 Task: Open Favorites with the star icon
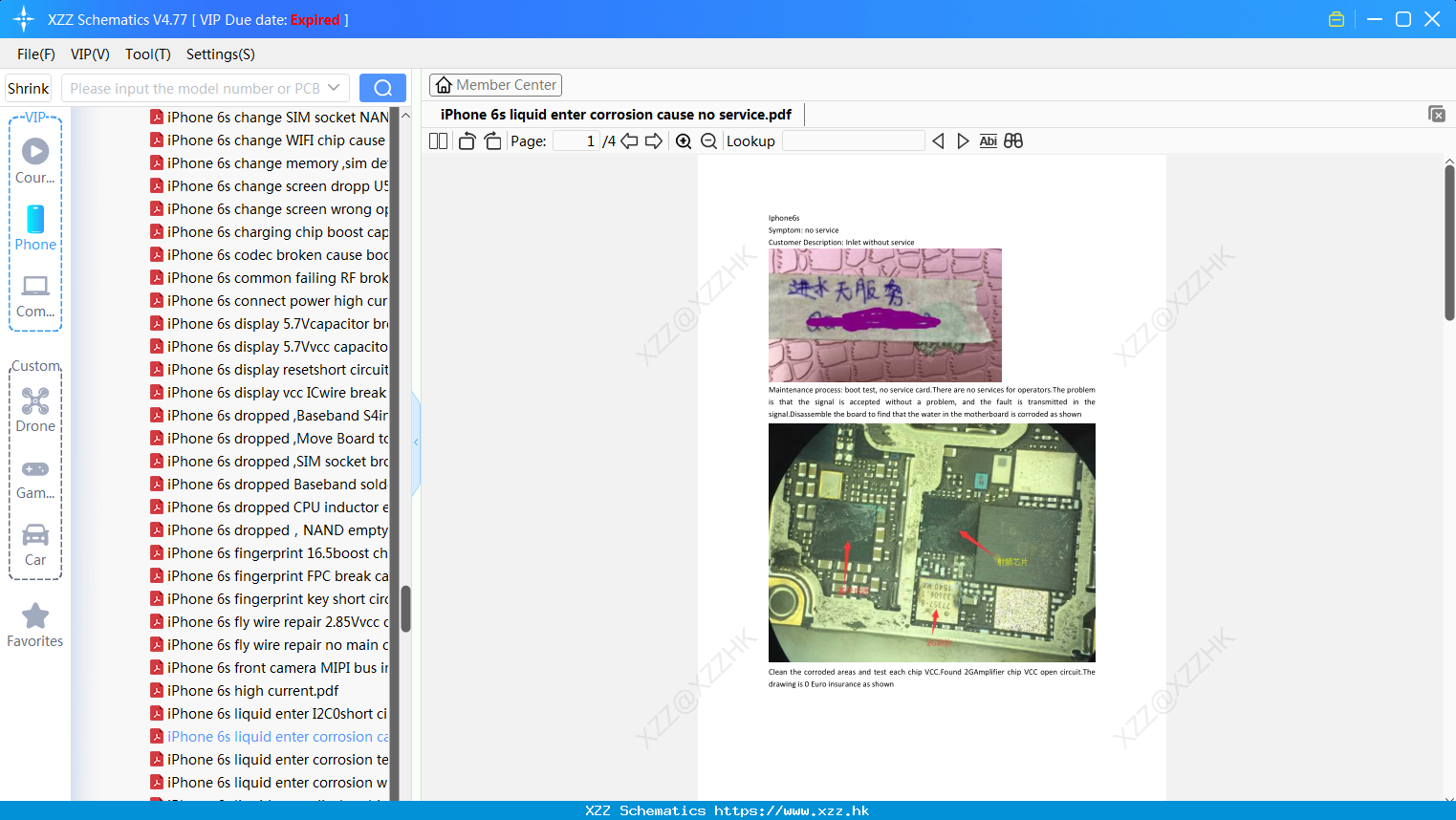click(35, 625)
